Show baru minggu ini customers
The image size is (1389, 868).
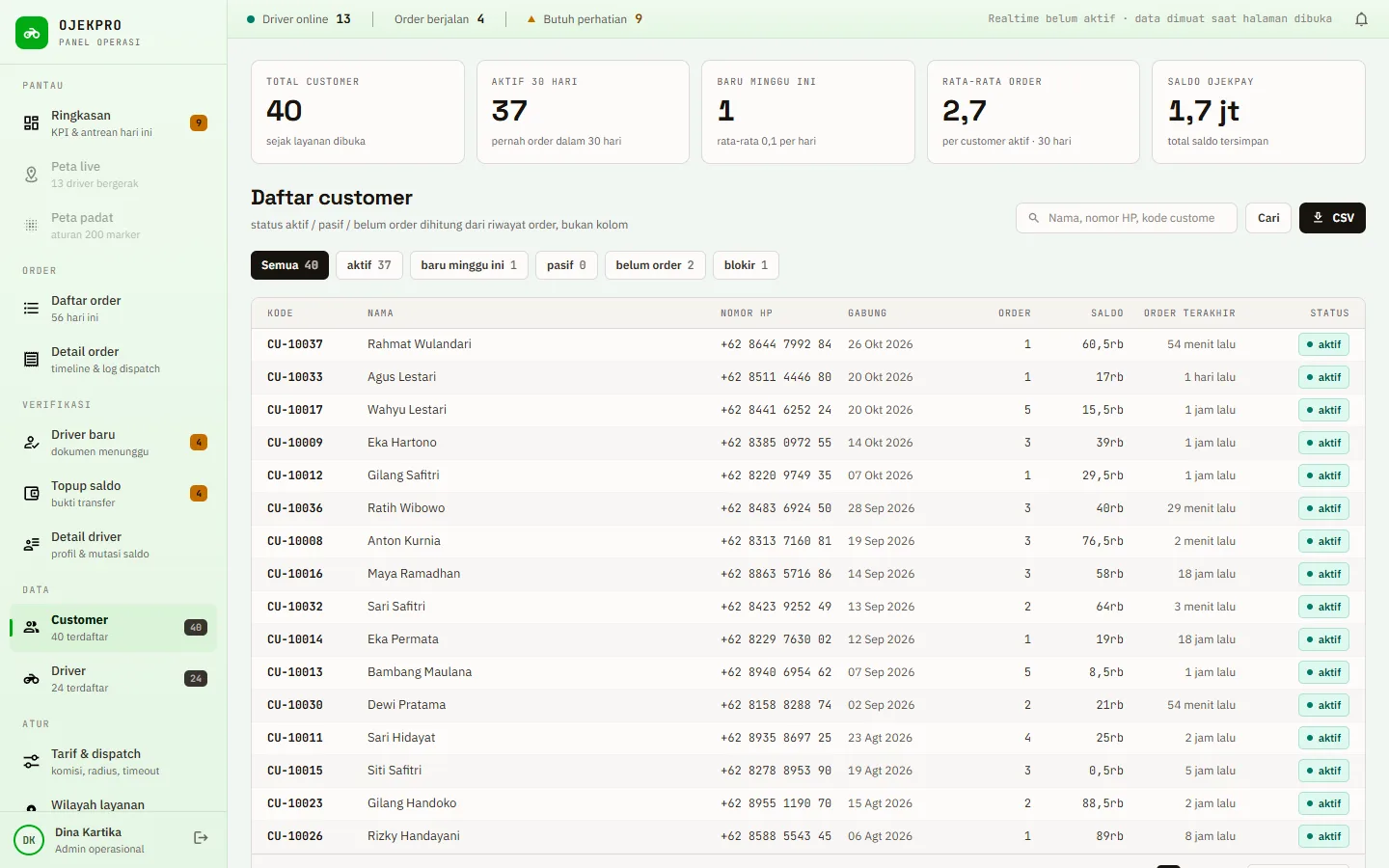pos(469,265)
